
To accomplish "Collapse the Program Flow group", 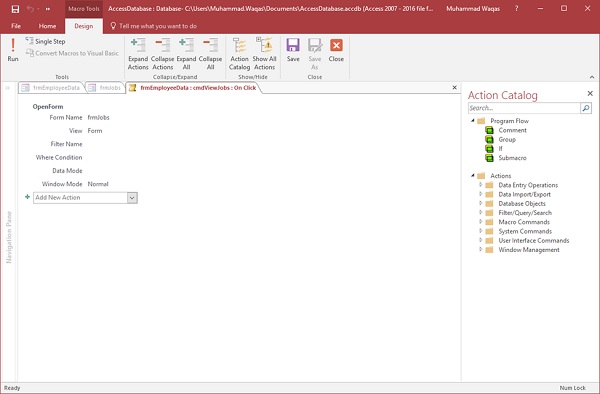I will tap(473, 120).
